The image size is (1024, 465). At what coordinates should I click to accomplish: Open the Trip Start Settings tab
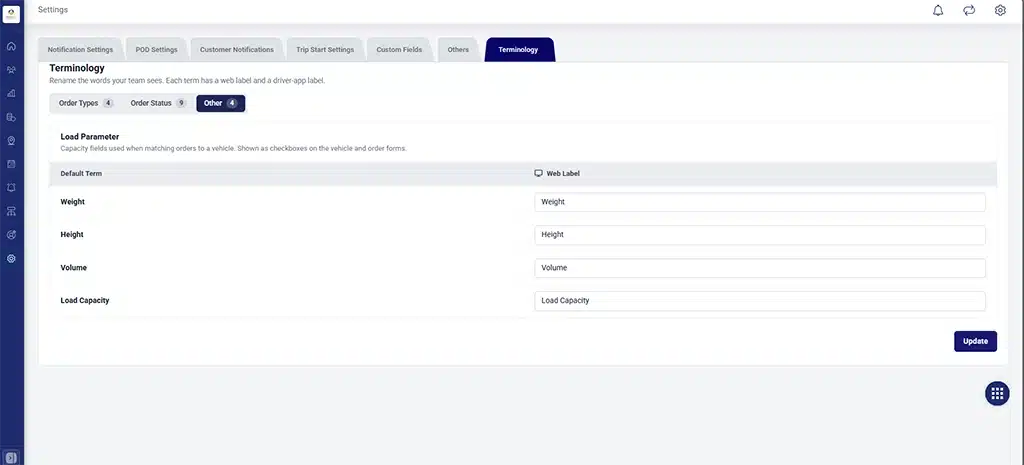[325, 50]
